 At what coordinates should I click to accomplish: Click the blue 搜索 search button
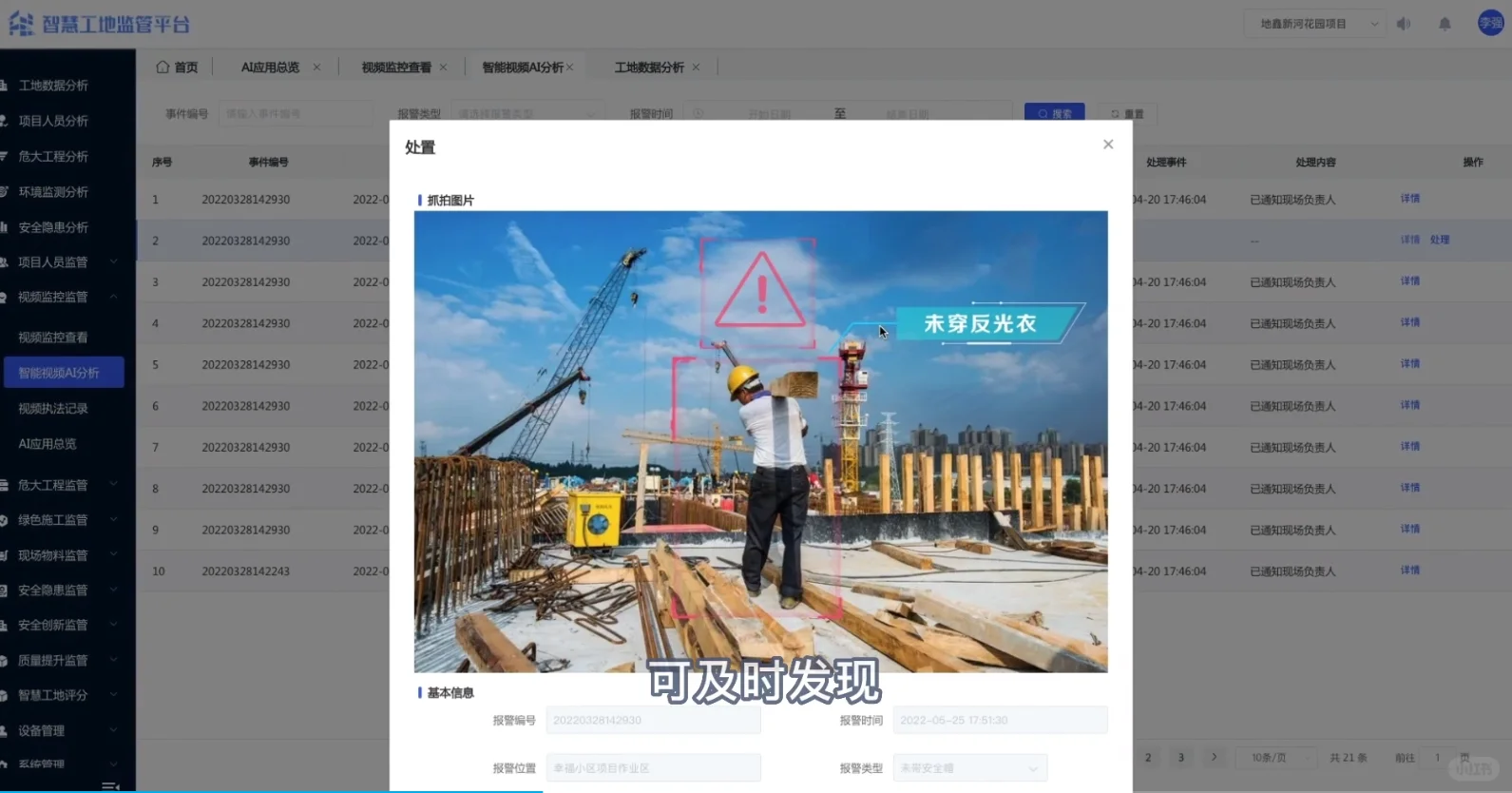point(1054,113)
